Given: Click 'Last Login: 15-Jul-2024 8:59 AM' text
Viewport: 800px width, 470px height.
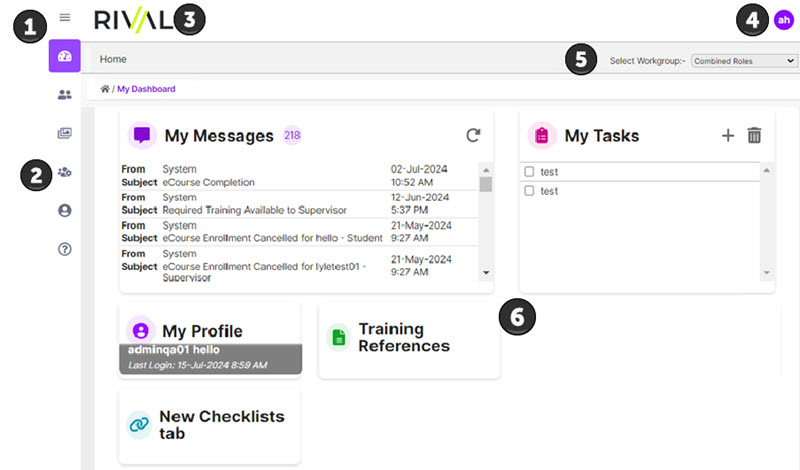Looking at the screenshot, I should coord(197,365).
